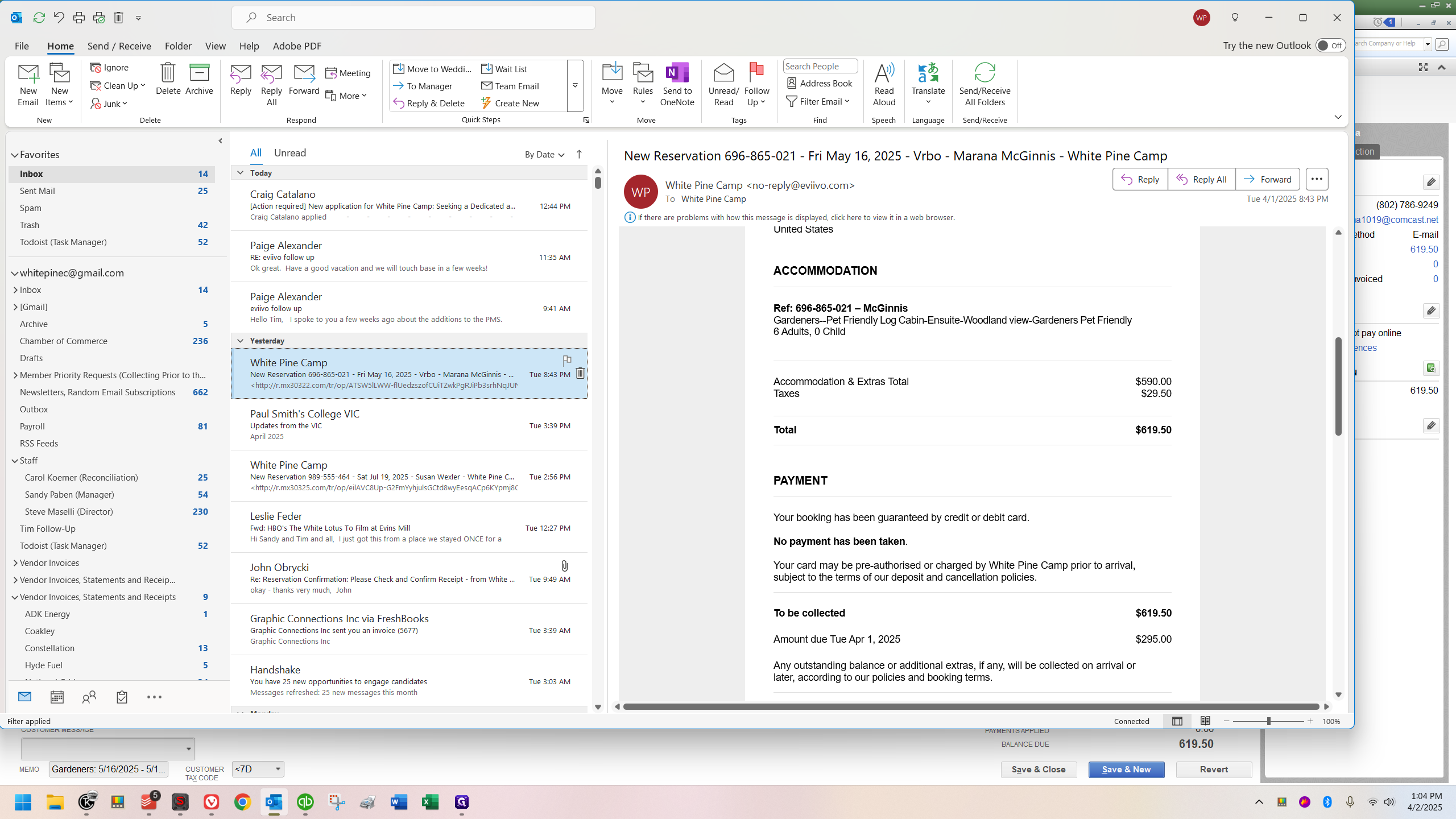The height and width of the screenshot is (819, 1456).
Task: Expand the Vendor Invoices folder
Action: click(x=15, y=563)
